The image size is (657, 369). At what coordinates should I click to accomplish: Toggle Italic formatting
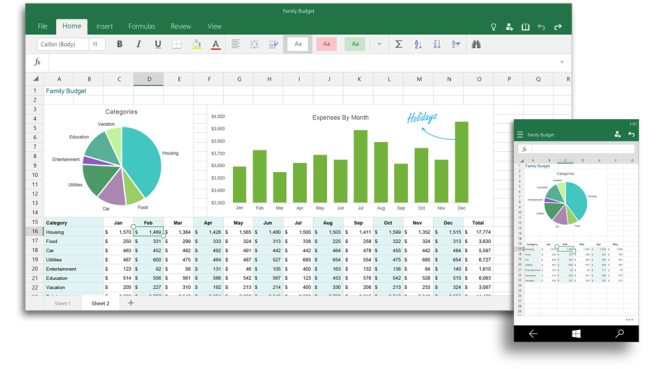click(x=139, y=44)
